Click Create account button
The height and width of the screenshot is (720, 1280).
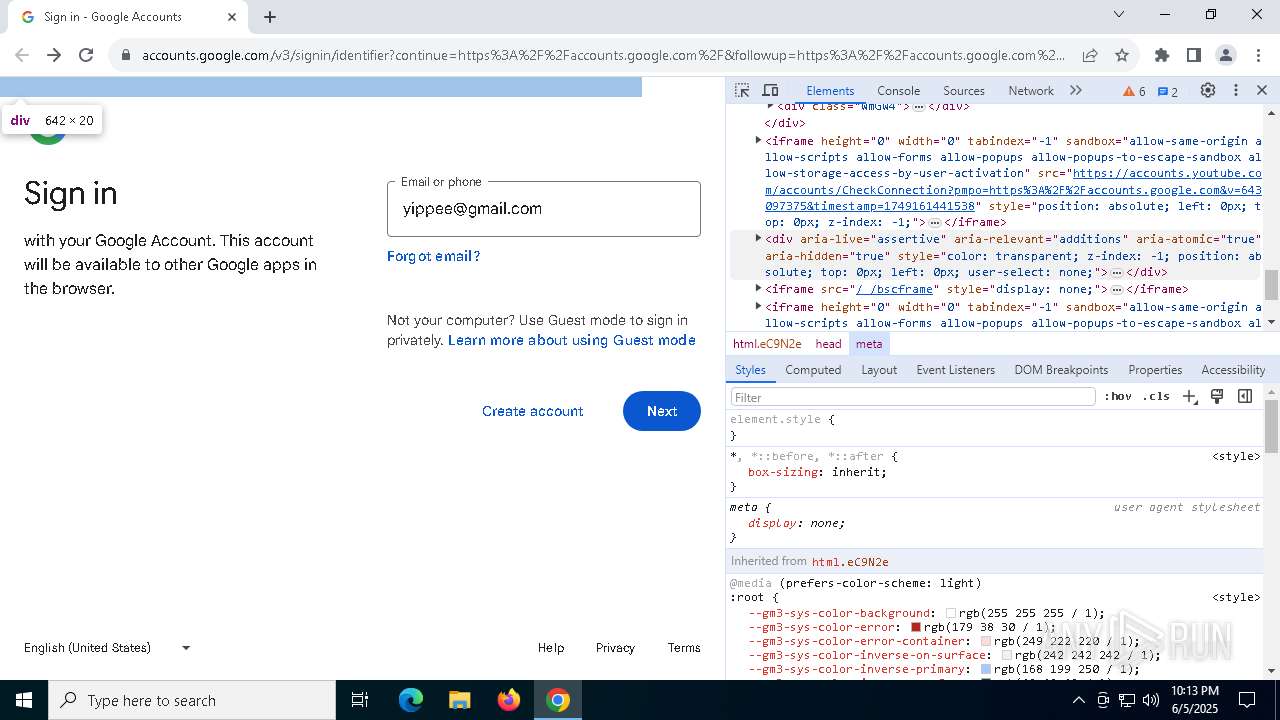[x=532, y=411]
